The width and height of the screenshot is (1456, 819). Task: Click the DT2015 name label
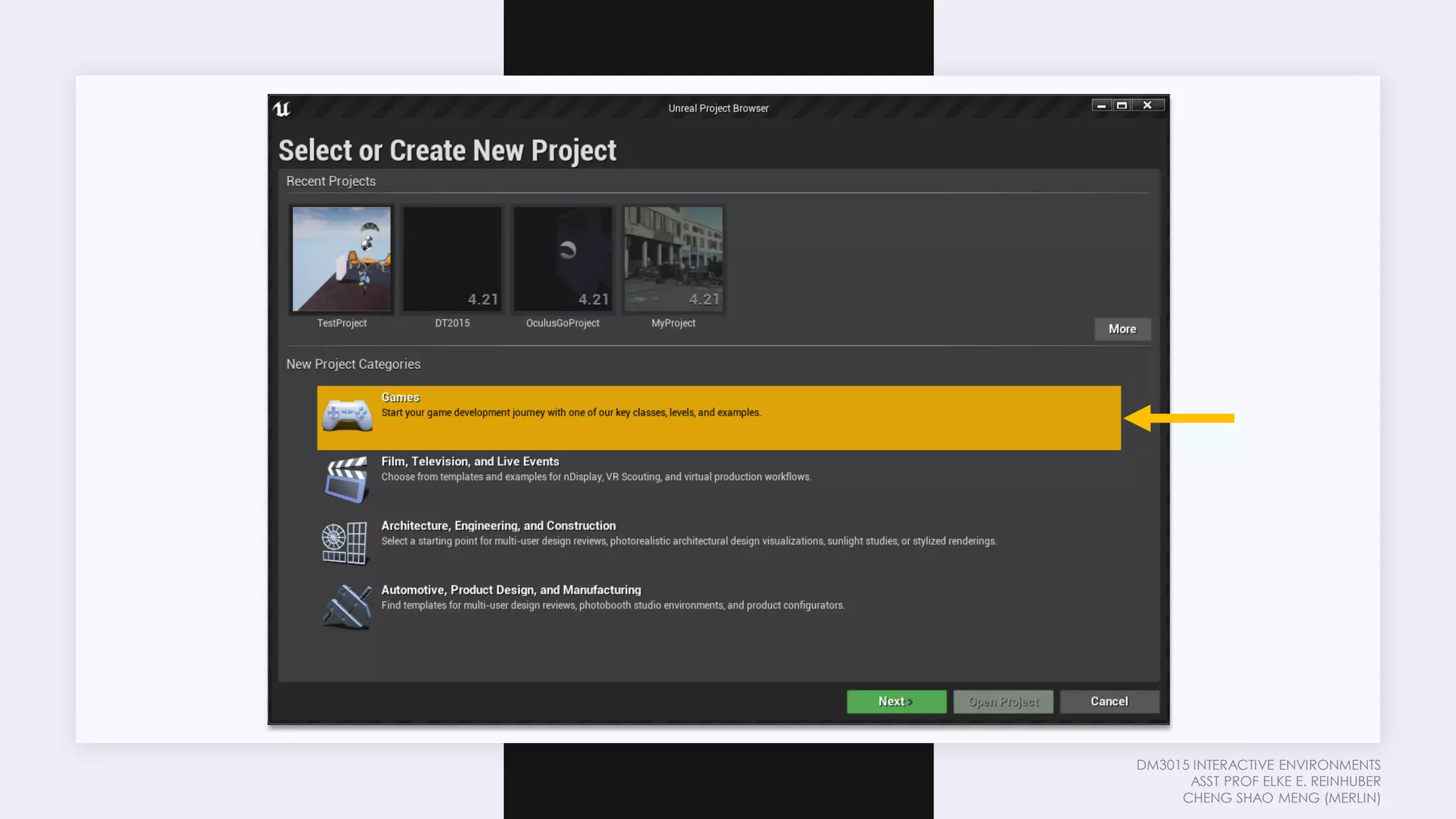452,323
